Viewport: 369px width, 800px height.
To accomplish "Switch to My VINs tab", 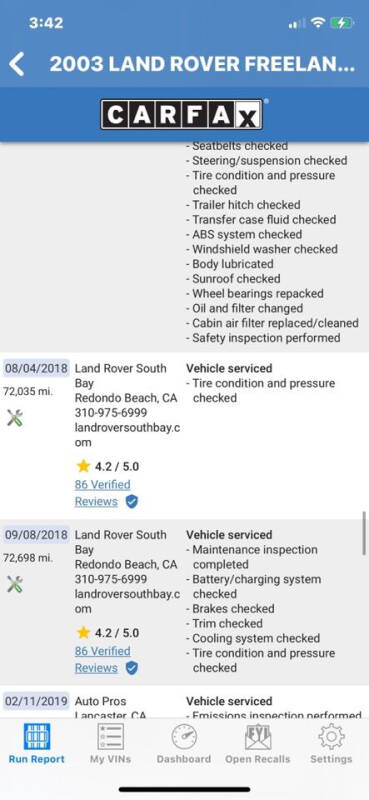I will 110,743.
